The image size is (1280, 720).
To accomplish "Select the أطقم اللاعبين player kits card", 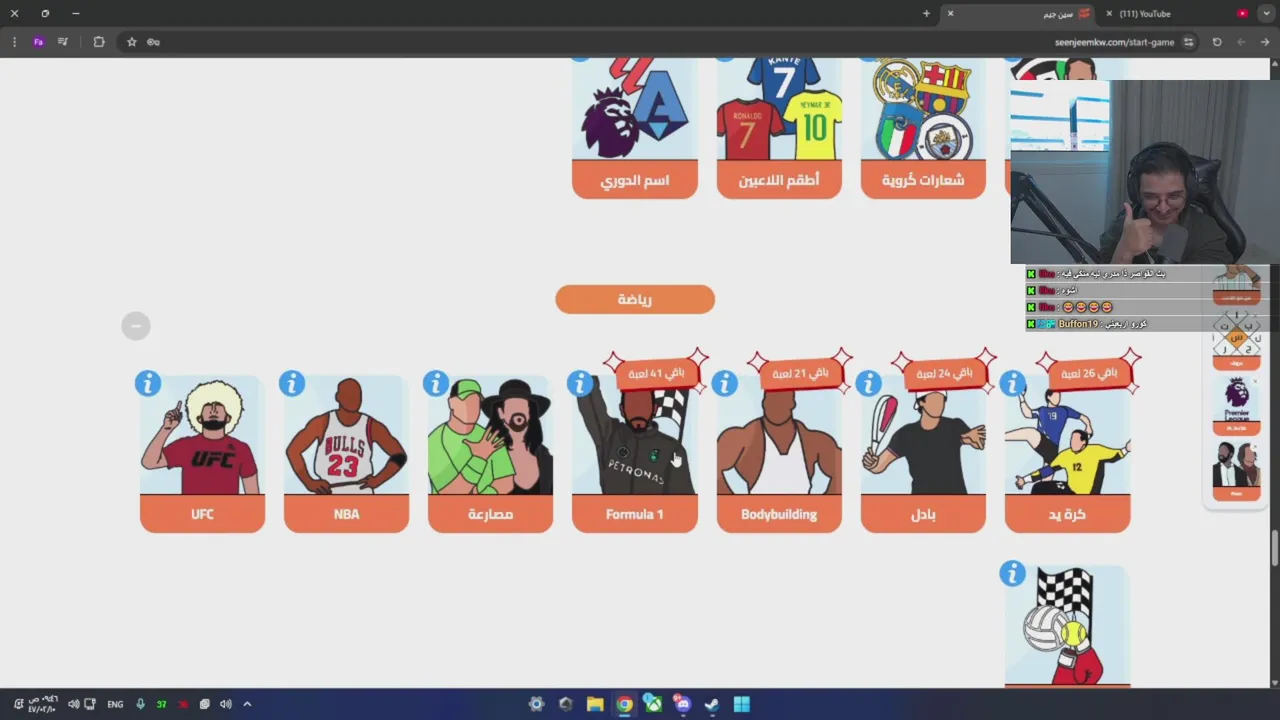I will click(x=778, y=128).
